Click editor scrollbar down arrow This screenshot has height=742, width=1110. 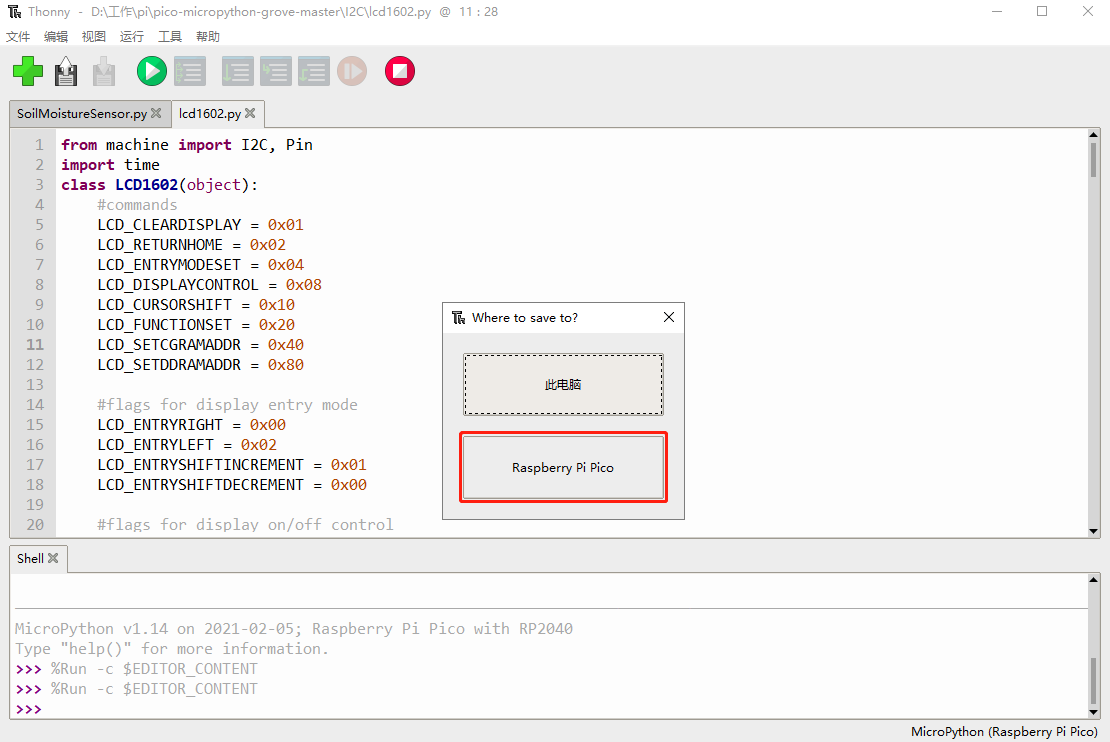[x=1094, y=531]
